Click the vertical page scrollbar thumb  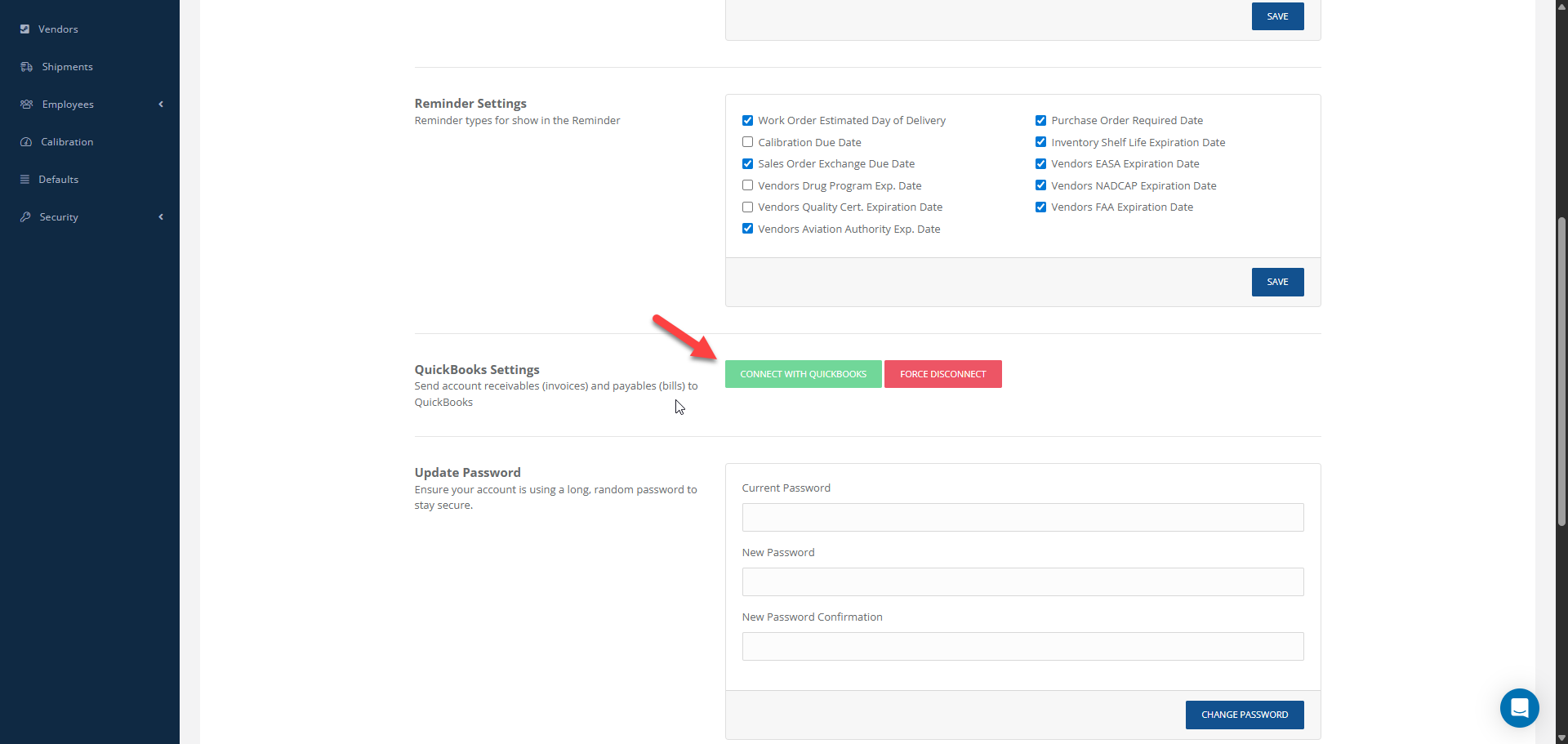[1561, 372]
